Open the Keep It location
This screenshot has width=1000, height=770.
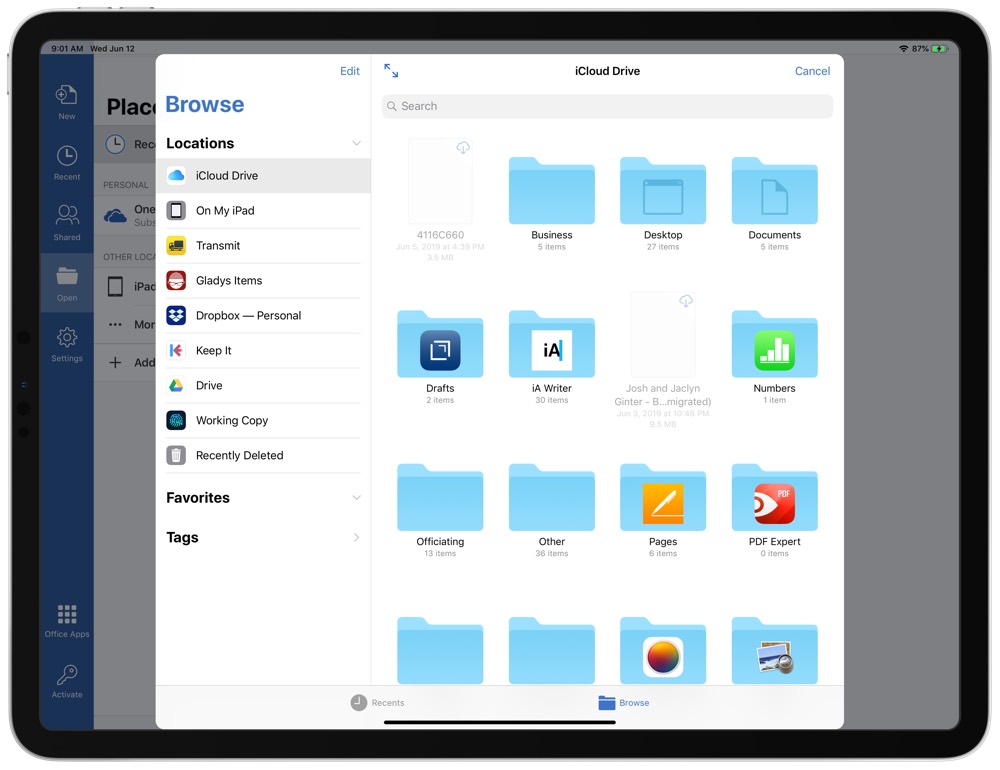click(x=263, y=350)
